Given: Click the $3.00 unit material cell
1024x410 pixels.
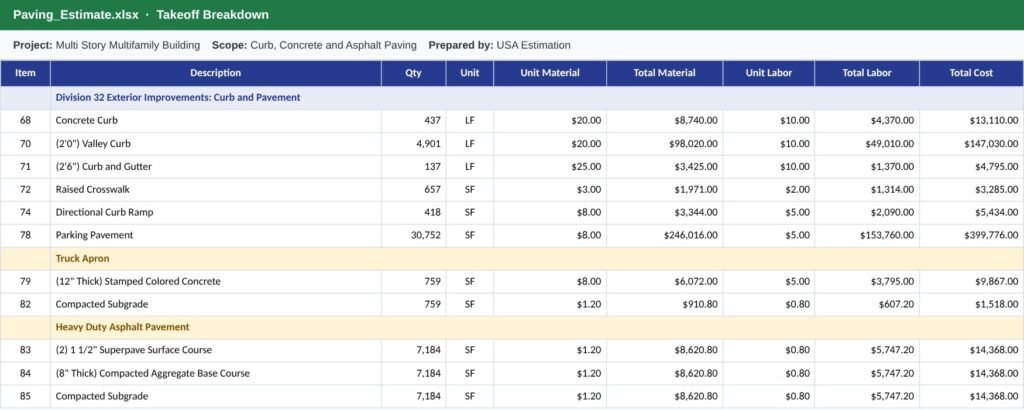Looking at the screenshot, I should click(x=550, y=189).
